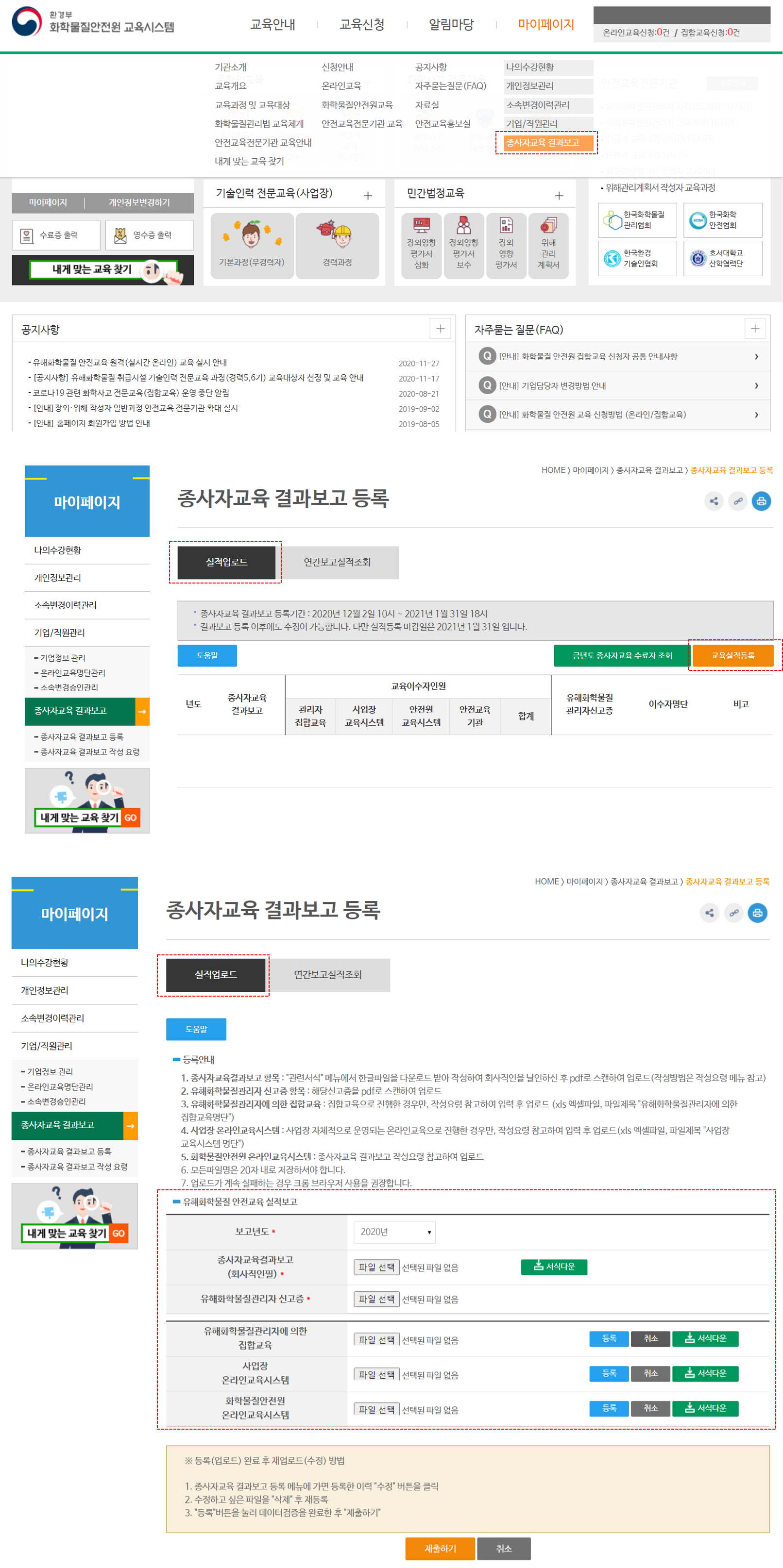Open 호서대학교 산학협력단 logo link
This screenshot has width=783, height=1568.
pyautogui.click(x=723, y=259)
